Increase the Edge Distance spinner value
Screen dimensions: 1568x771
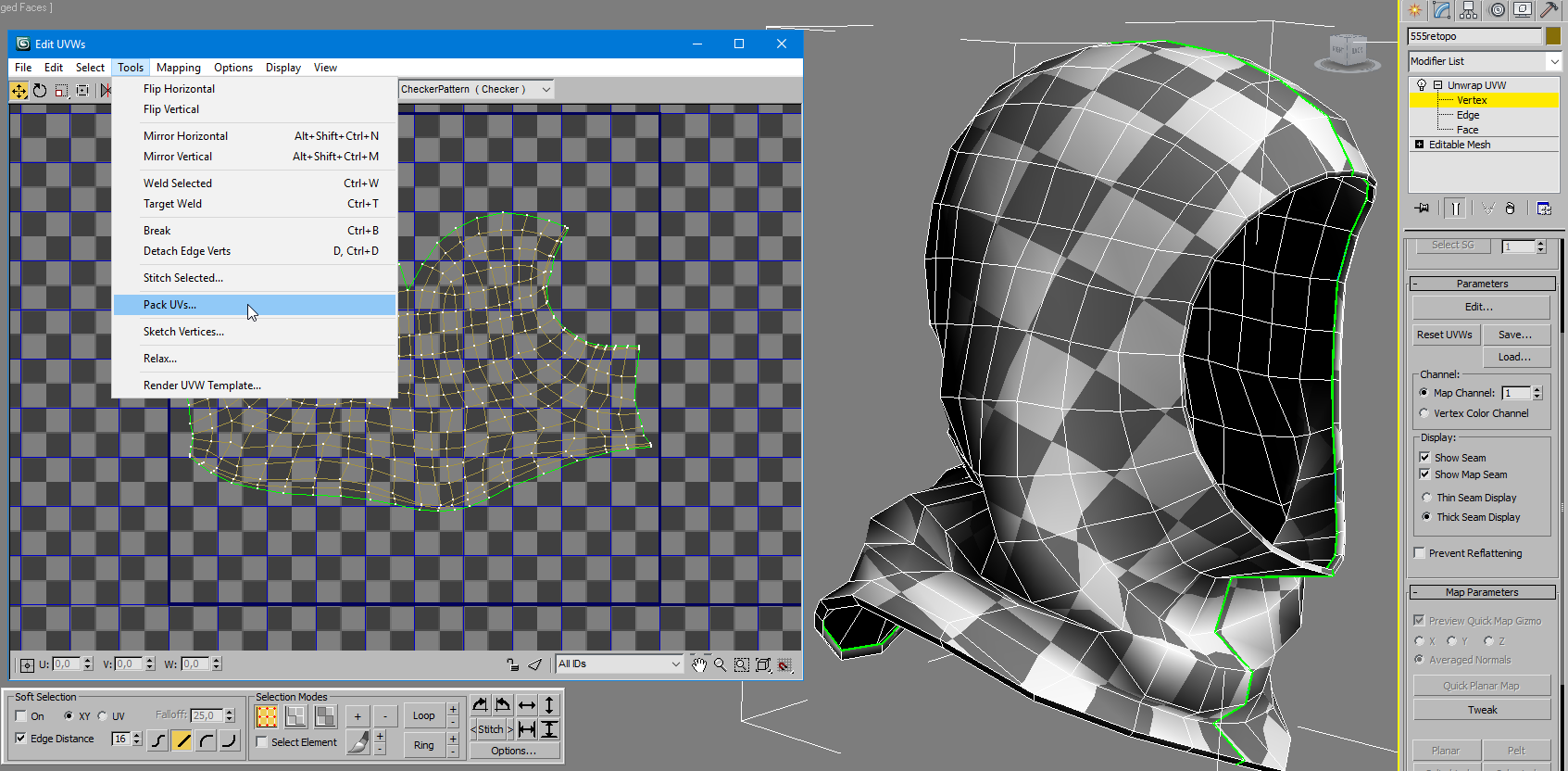(137, 736)
